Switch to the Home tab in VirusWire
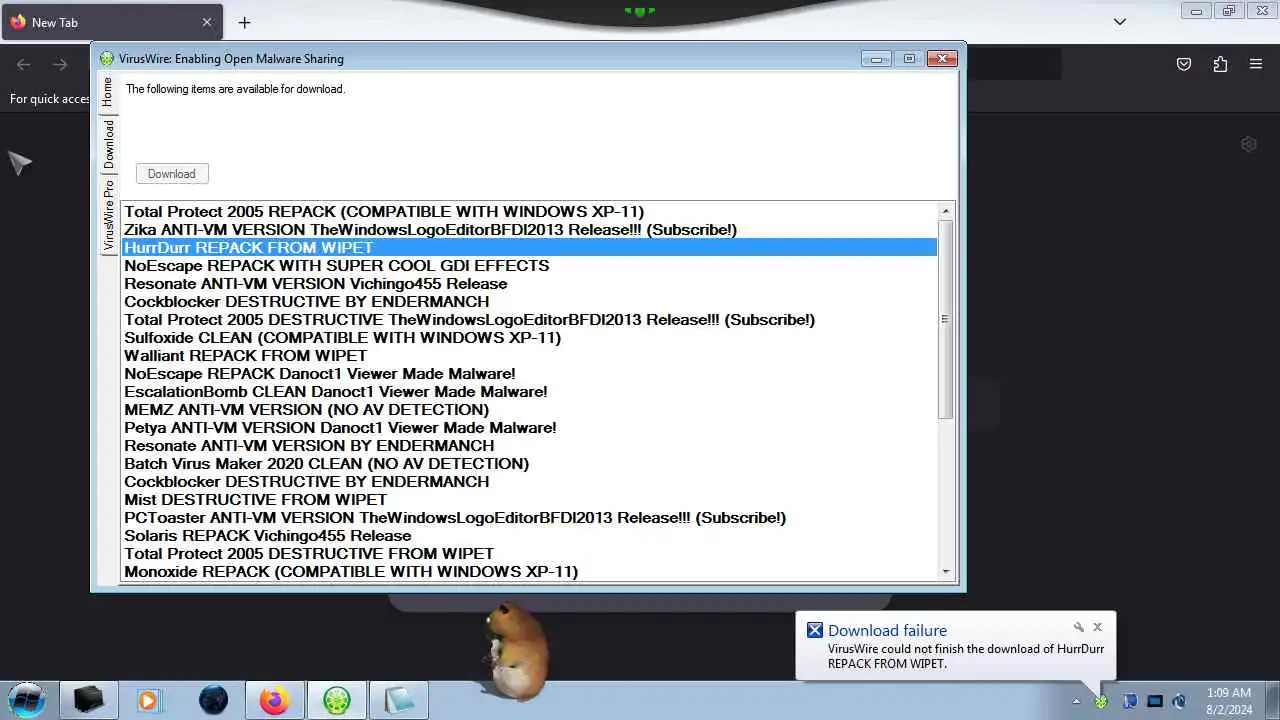 pyautogui.click(x=108, y=93)
